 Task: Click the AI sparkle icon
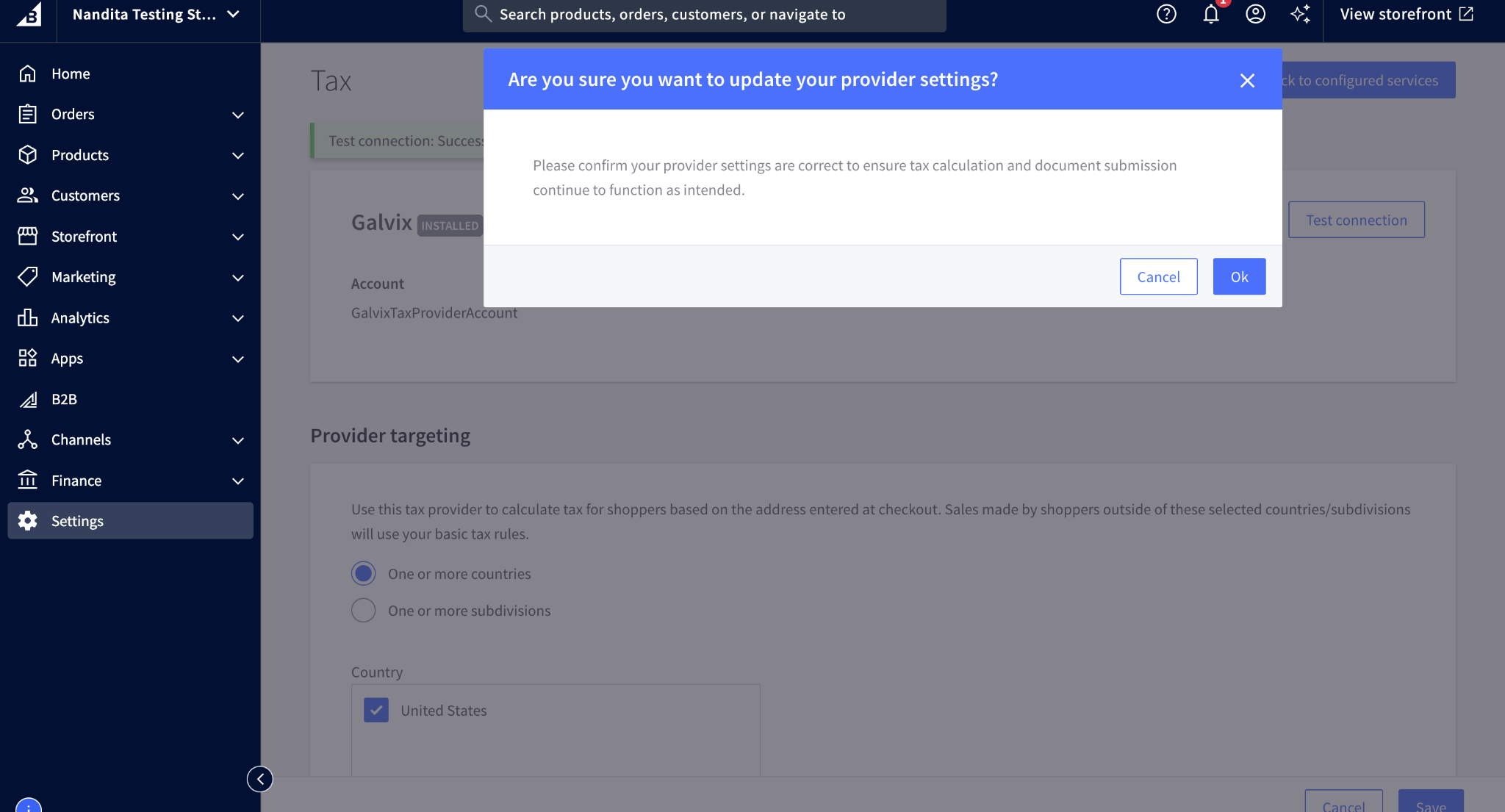[1300, 14]
